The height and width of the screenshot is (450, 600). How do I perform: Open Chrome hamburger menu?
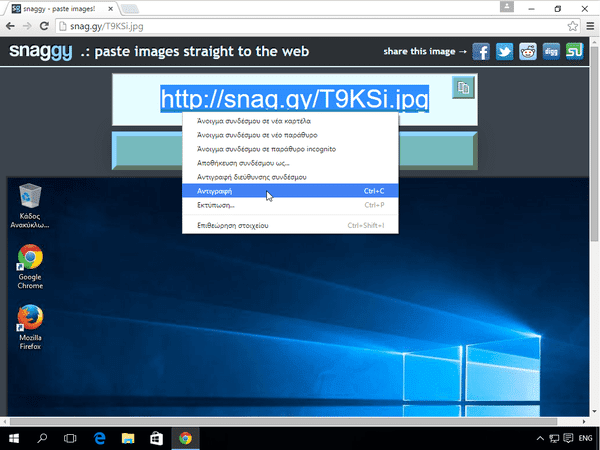590,26
